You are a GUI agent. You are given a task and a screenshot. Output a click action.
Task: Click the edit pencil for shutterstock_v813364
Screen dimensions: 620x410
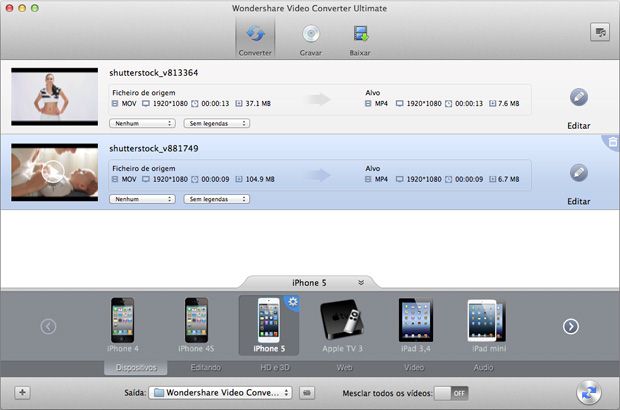coord(578,97)
